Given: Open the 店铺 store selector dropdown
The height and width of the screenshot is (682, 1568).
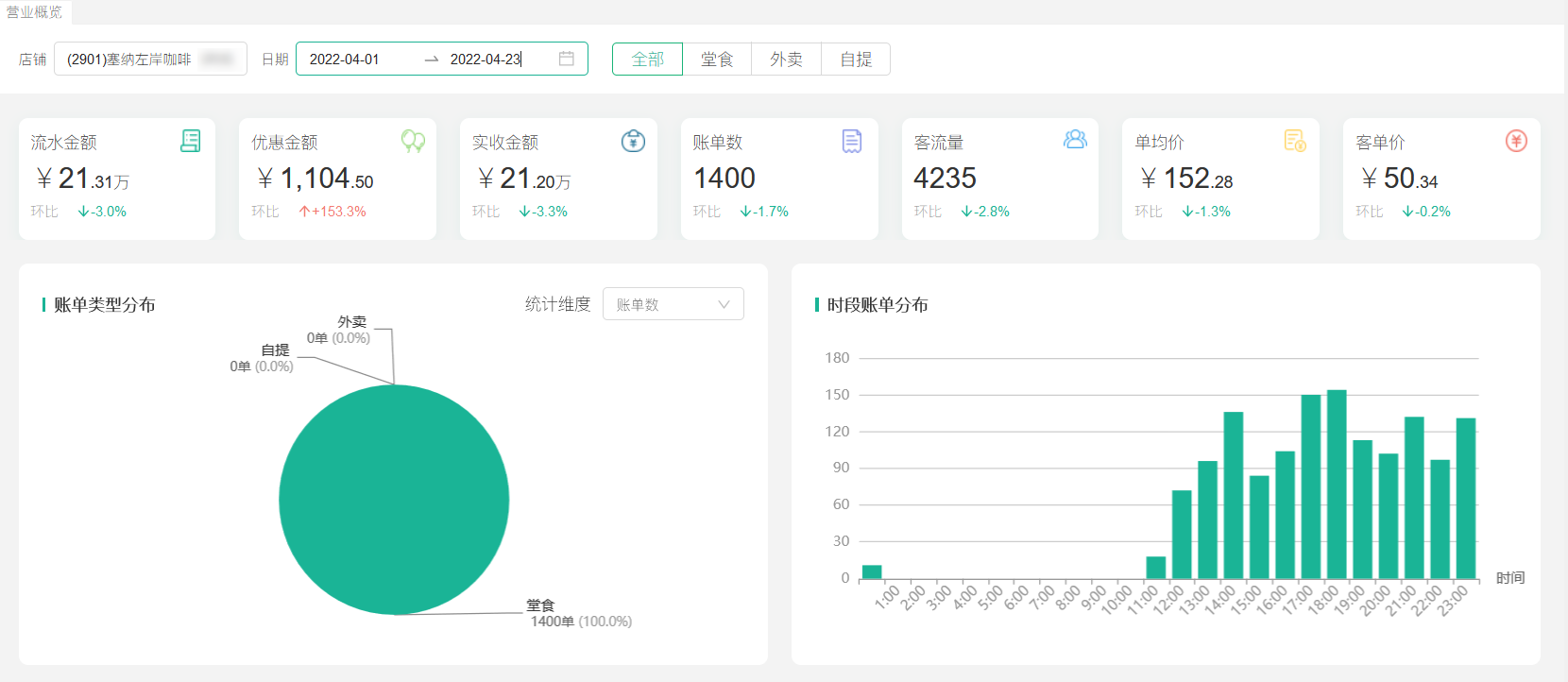Looking at the screenshot, I should 150,59.
